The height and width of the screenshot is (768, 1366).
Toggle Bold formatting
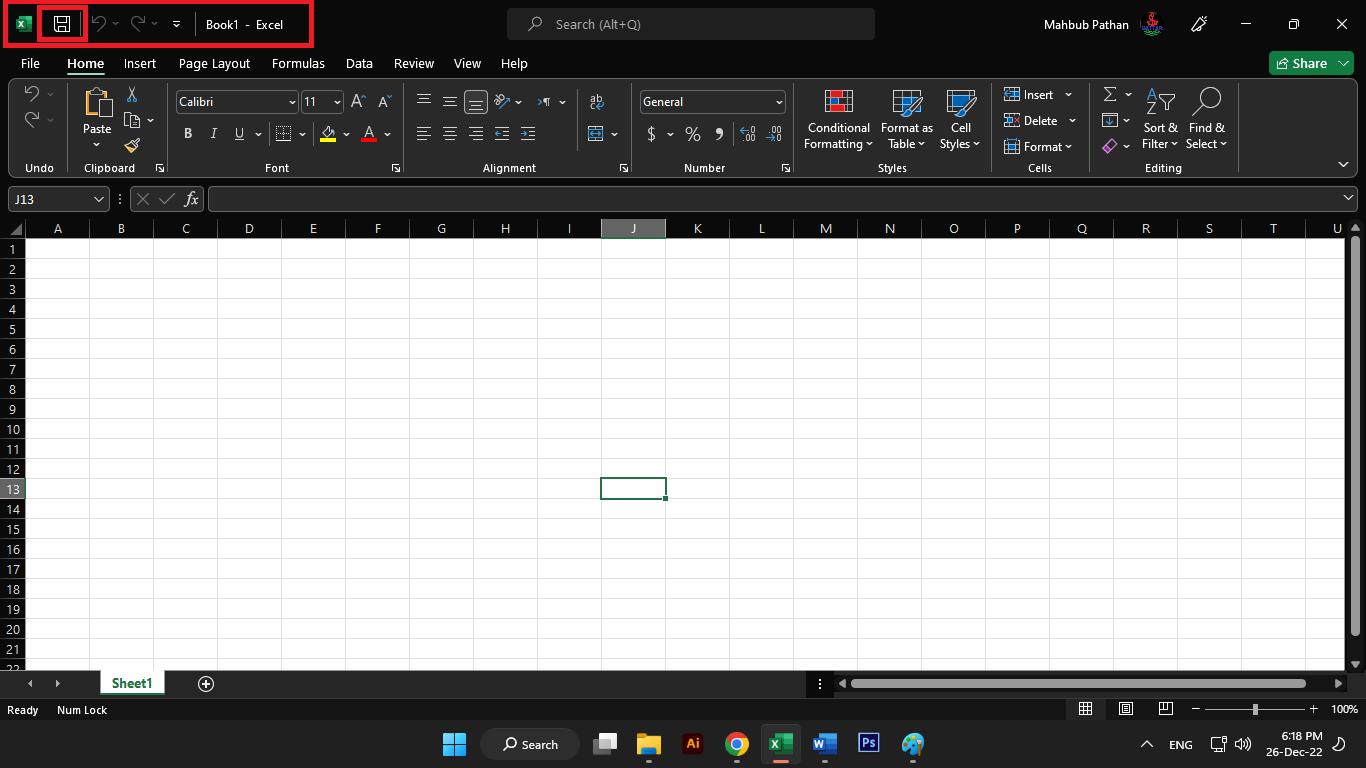point(187,134)
